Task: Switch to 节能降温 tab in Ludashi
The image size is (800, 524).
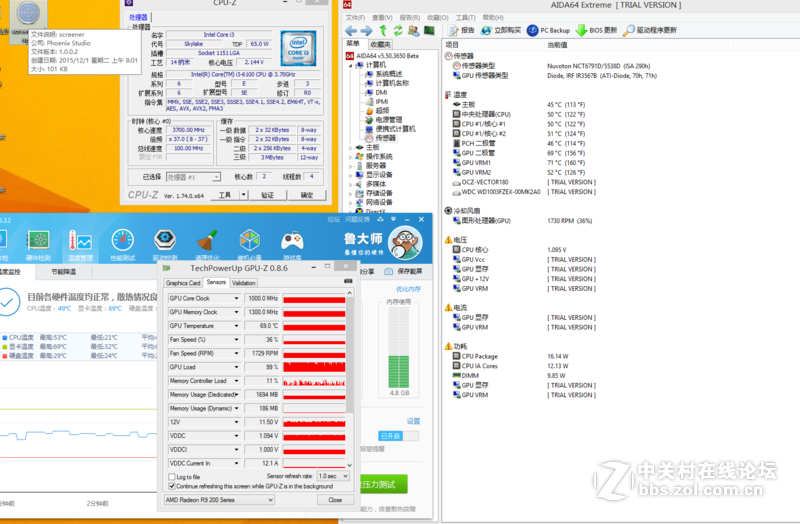Action: click(x=63, y=272)
